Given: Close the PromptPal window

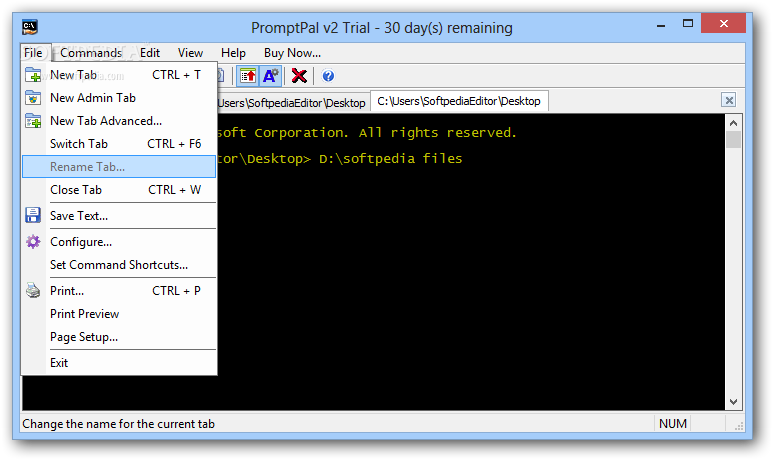Looking at the screenshot, I should point(723,24).
